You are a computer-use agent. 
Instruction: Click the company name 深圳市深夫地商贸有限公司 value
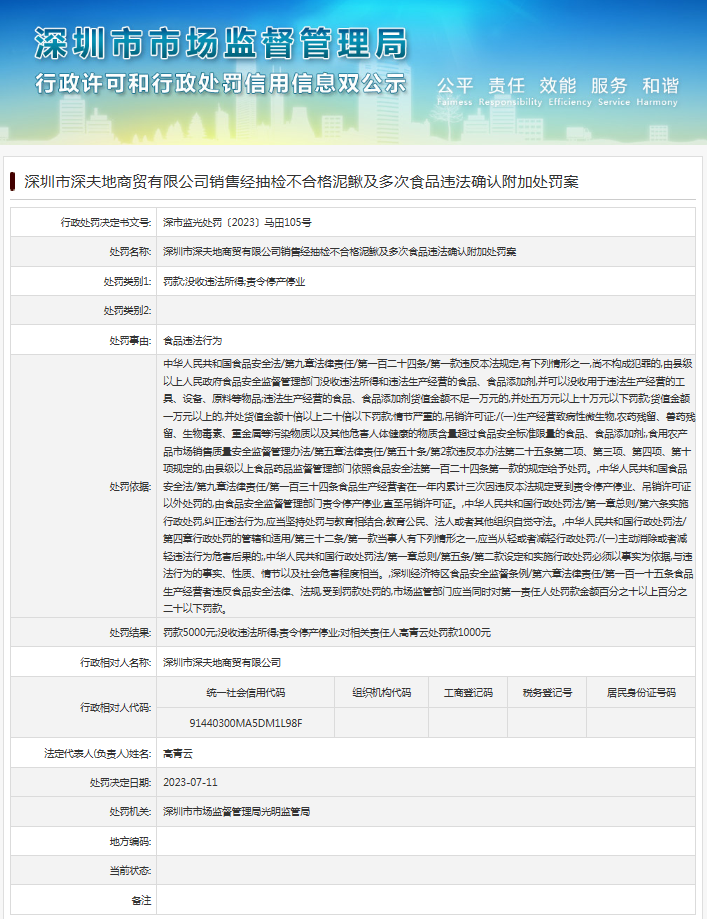click(222, 662)
